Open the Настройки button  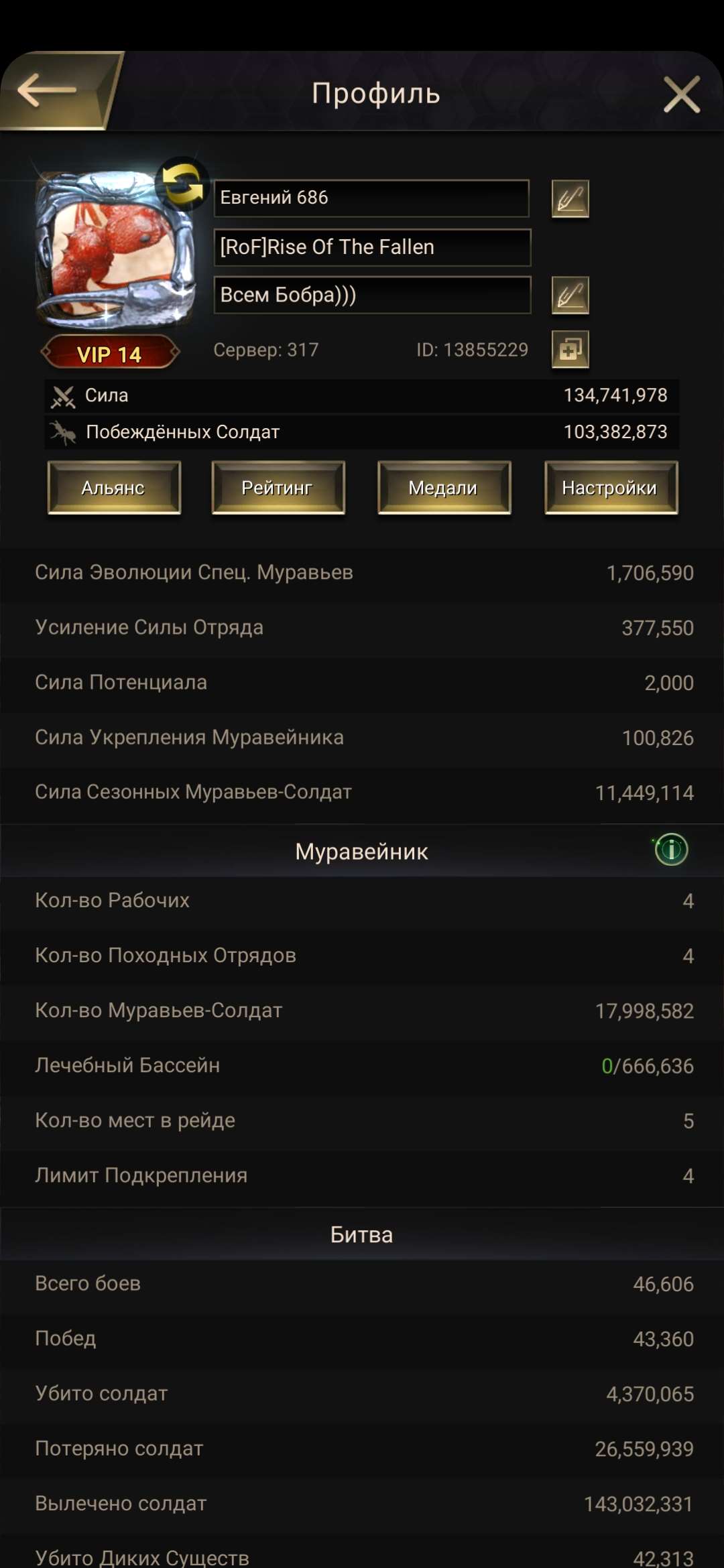610,488
